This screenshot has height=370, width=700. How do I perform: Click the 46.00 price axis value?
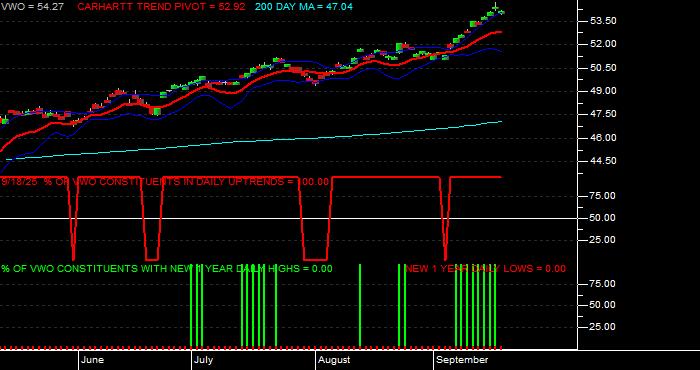tap(603, 138)
